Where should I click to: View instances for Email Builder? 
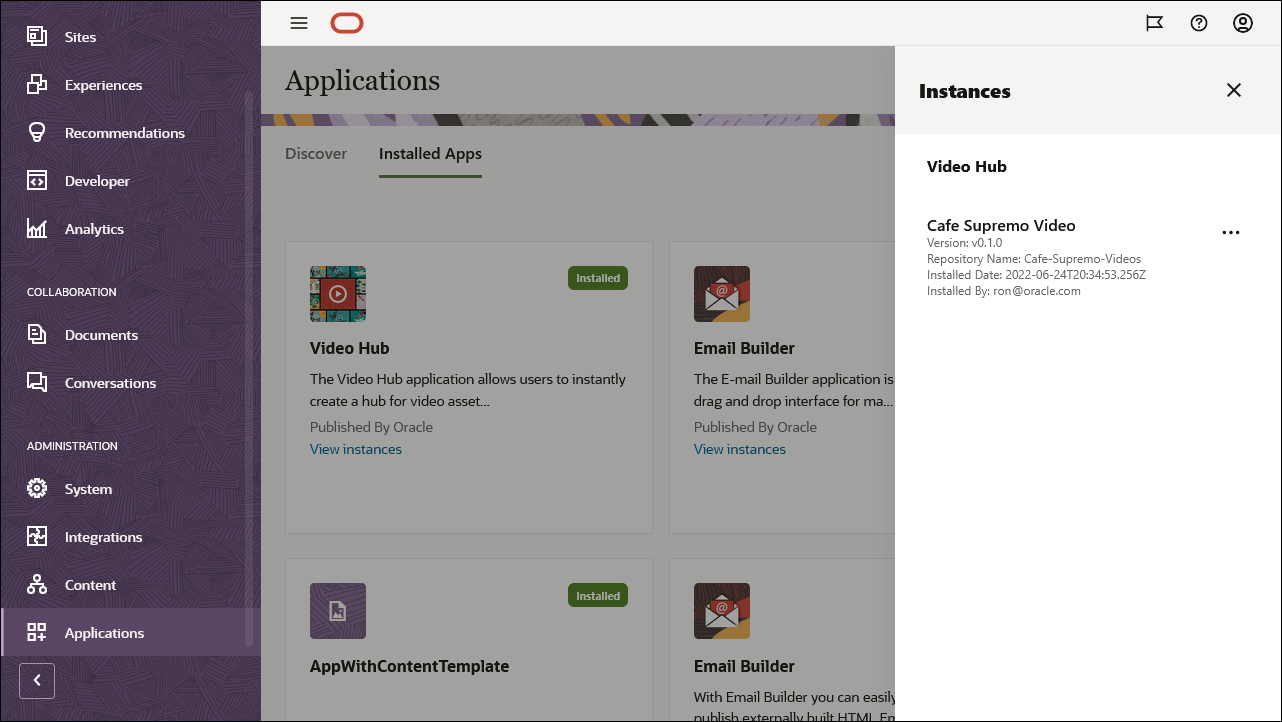point(739,449)
